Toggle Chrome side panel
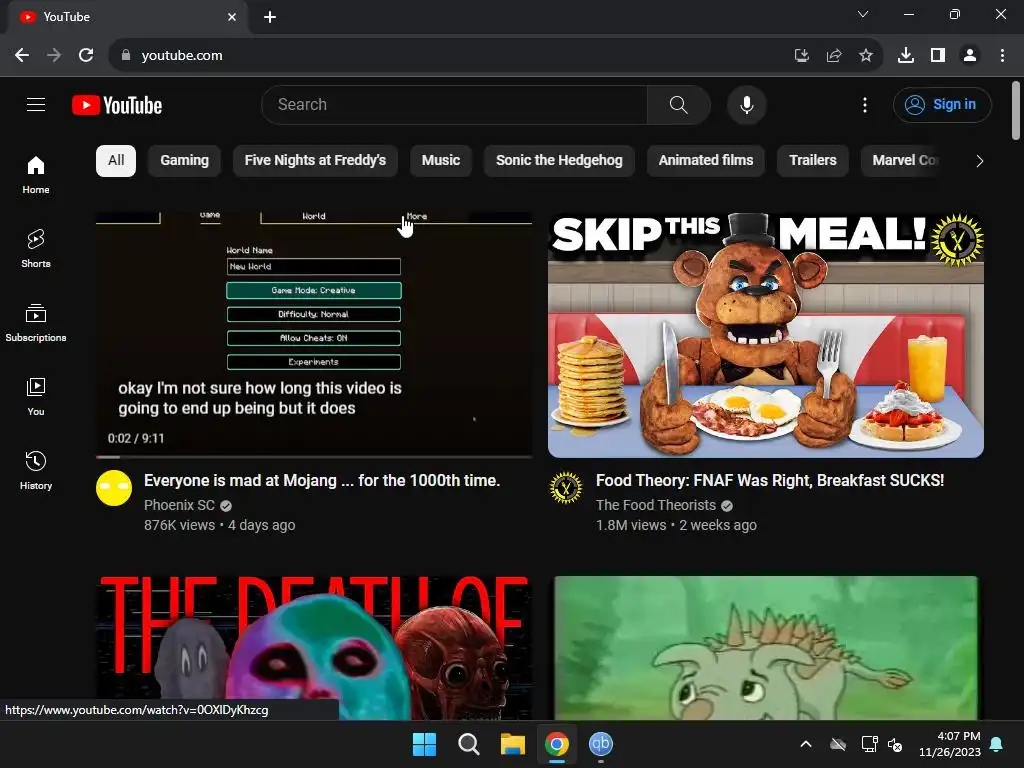1024x768 pixels. click(x=938, y=56)
